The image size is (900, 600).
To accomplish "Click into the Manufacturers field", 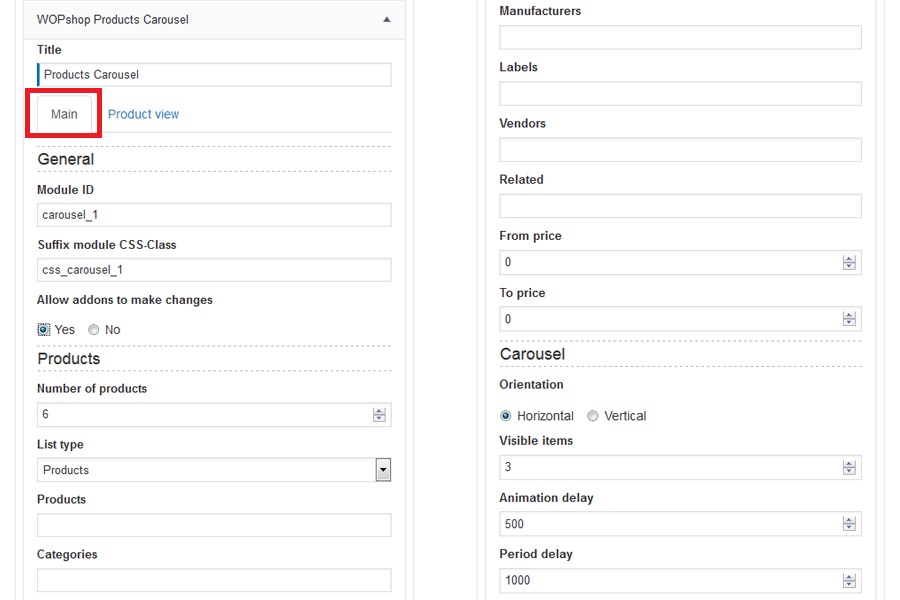I will point(680,38).
